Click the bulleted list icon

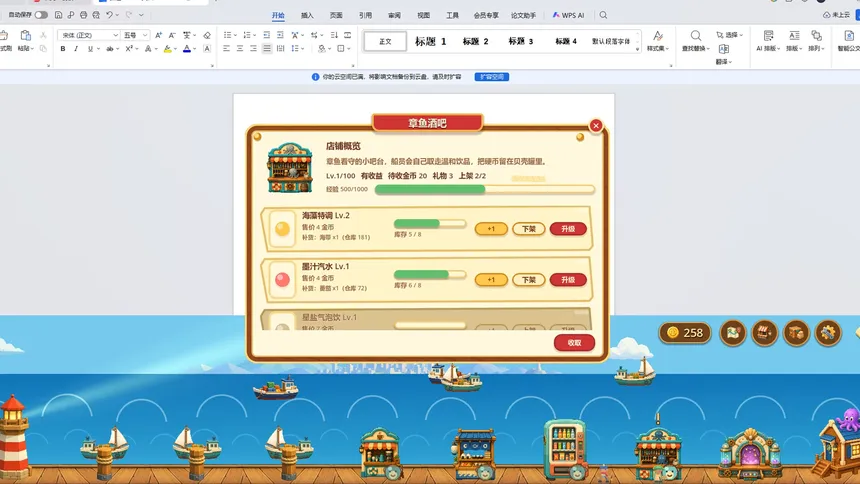pos(228,35)
